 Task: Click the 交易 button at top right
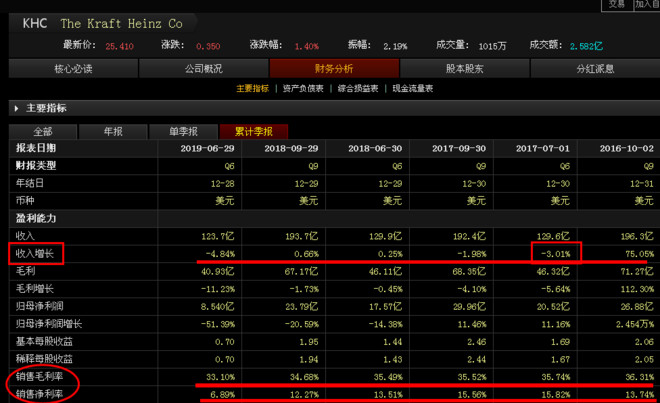617,5
